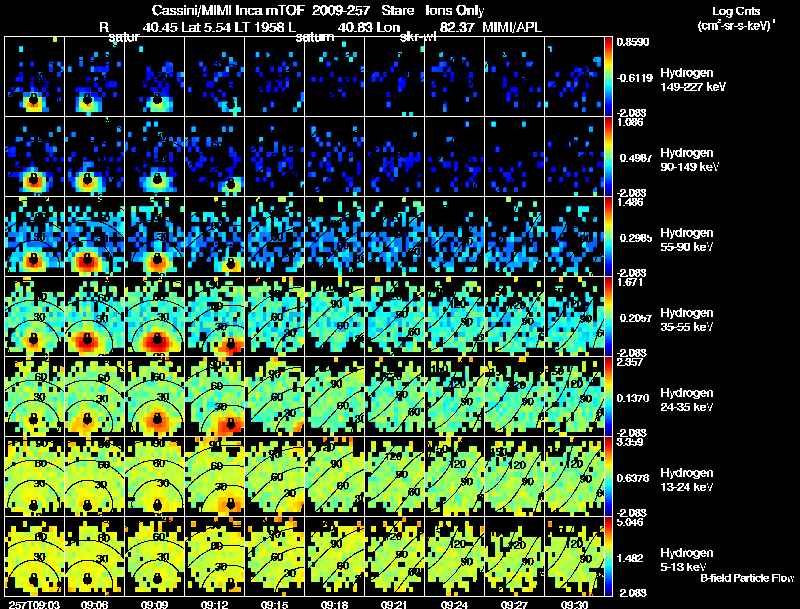
Task: Click the '09:09' time axis label
Action: coord(155,604)
